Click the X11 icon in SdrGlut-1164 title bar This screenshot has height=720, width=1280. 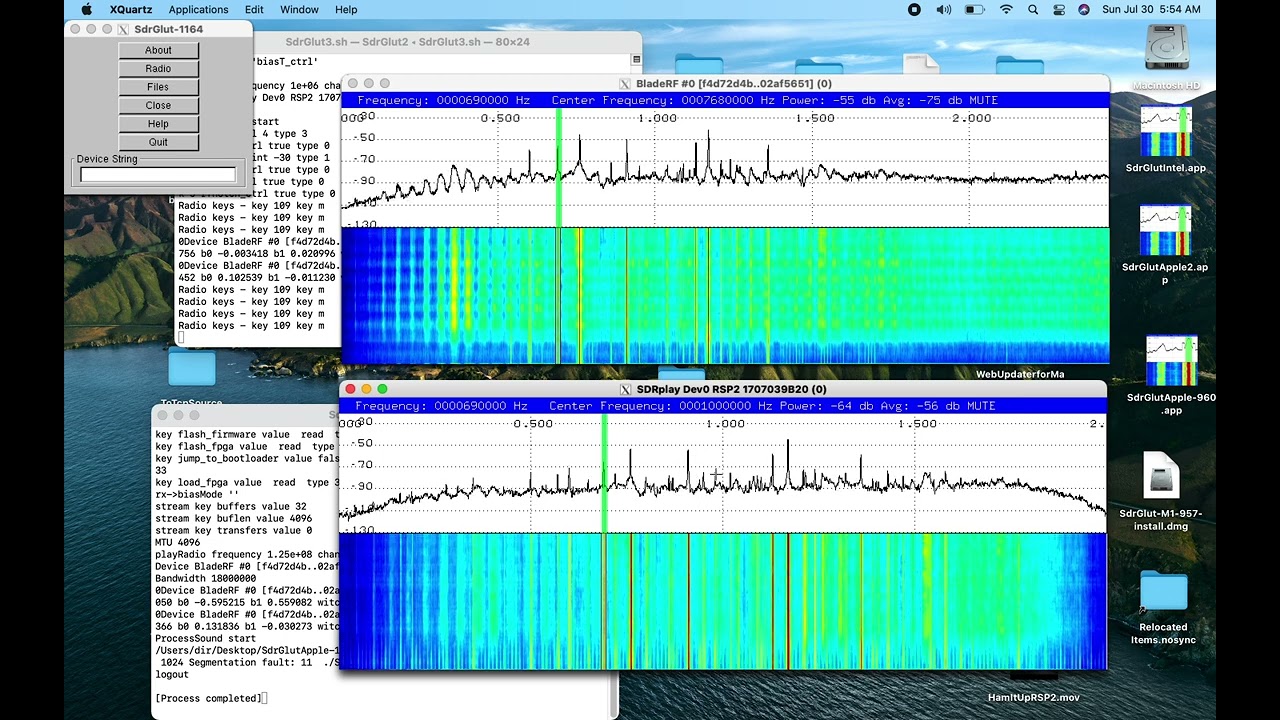coord(123,29)
